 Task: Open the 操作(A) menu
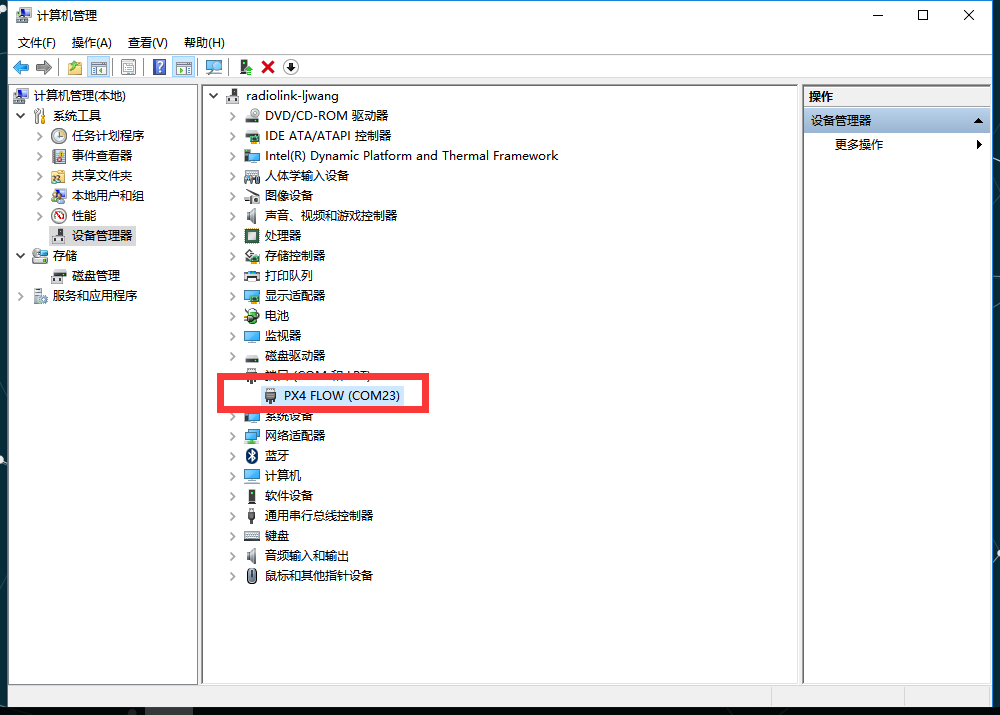pos(92,42)
